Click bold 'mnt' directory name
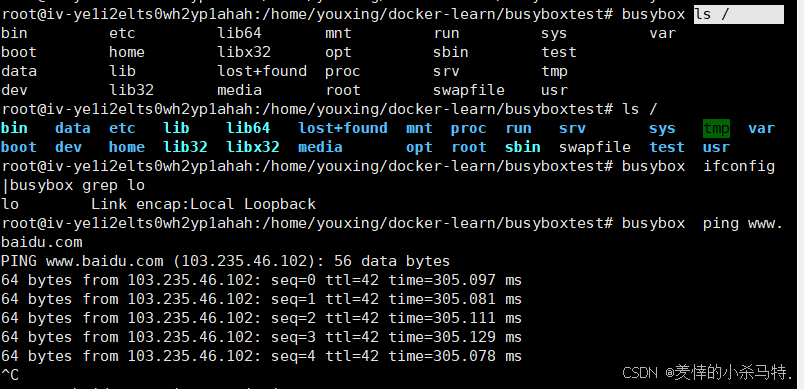 pos(419,128)
